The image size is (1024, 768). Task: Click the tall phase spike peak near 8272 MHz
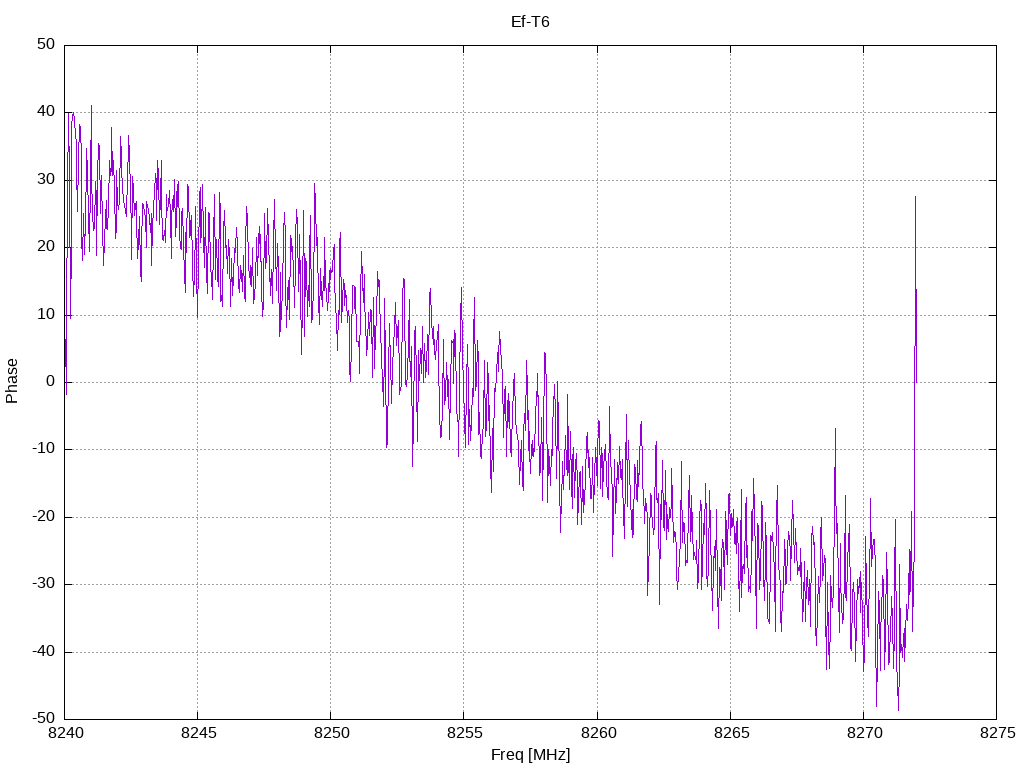coord(915,197)
